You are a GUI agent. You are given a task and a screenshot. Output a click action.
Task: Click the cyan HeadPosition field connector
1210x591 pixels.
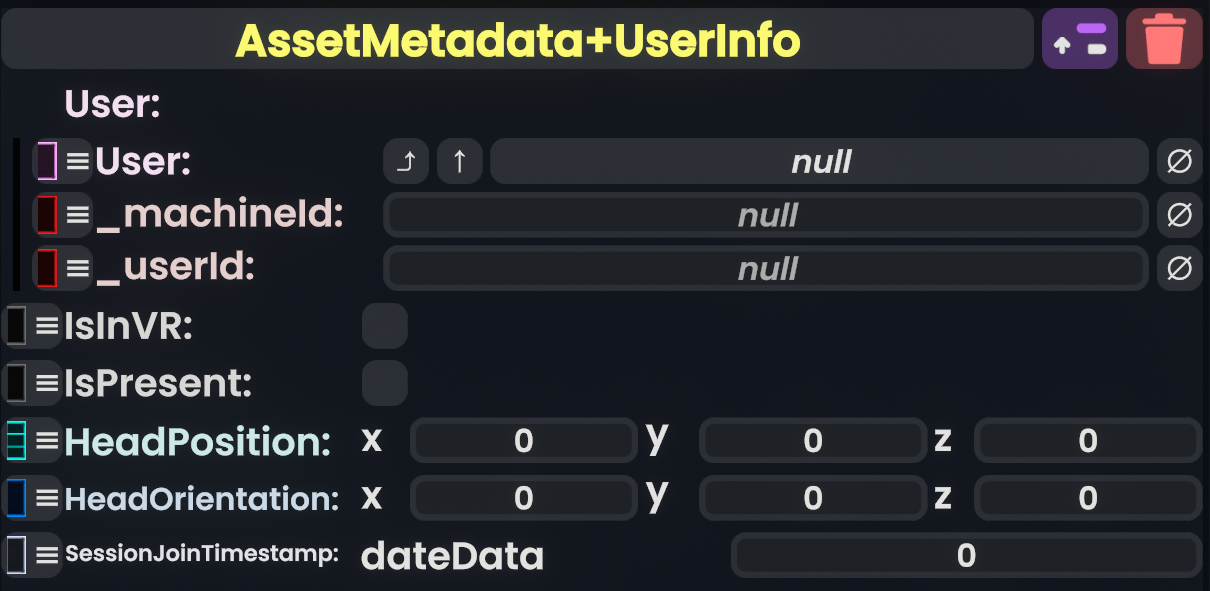(16, 441)
